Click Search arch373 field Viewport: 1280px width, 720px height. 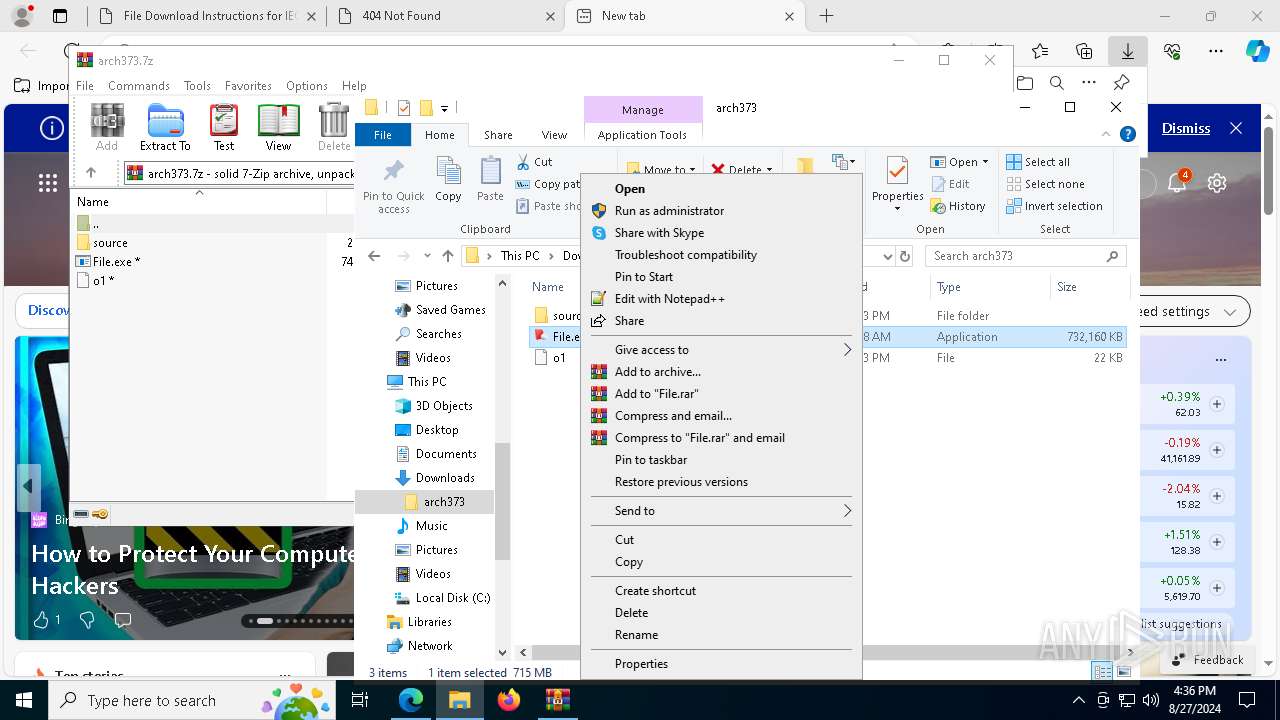(1026, 256)
